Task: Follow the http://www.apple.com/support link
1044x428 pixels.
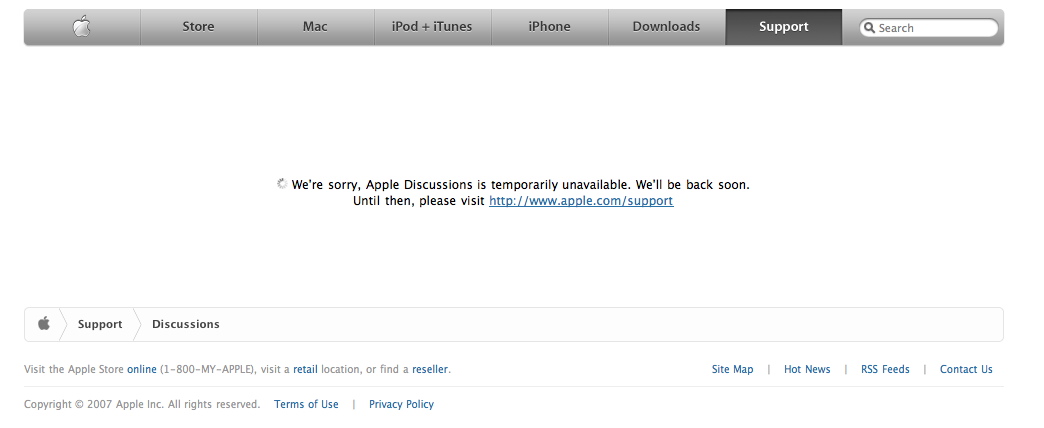Action: coord(581,201)
